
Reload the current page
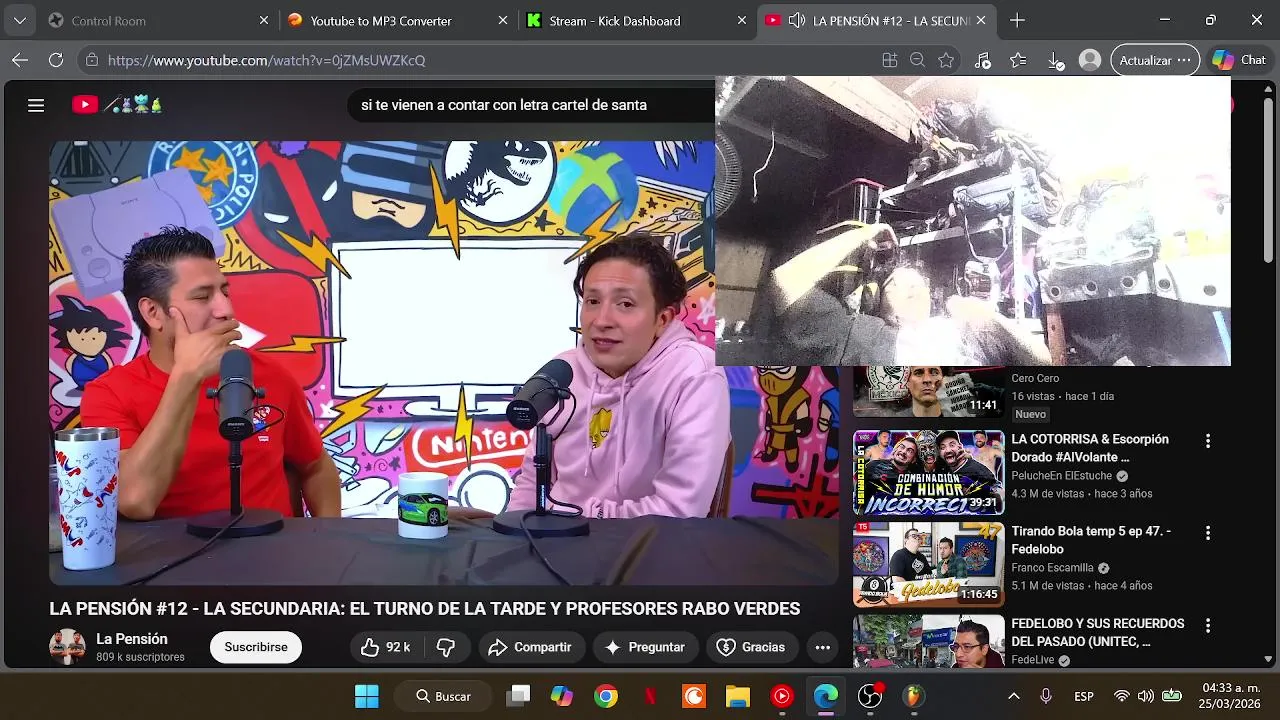56,60
